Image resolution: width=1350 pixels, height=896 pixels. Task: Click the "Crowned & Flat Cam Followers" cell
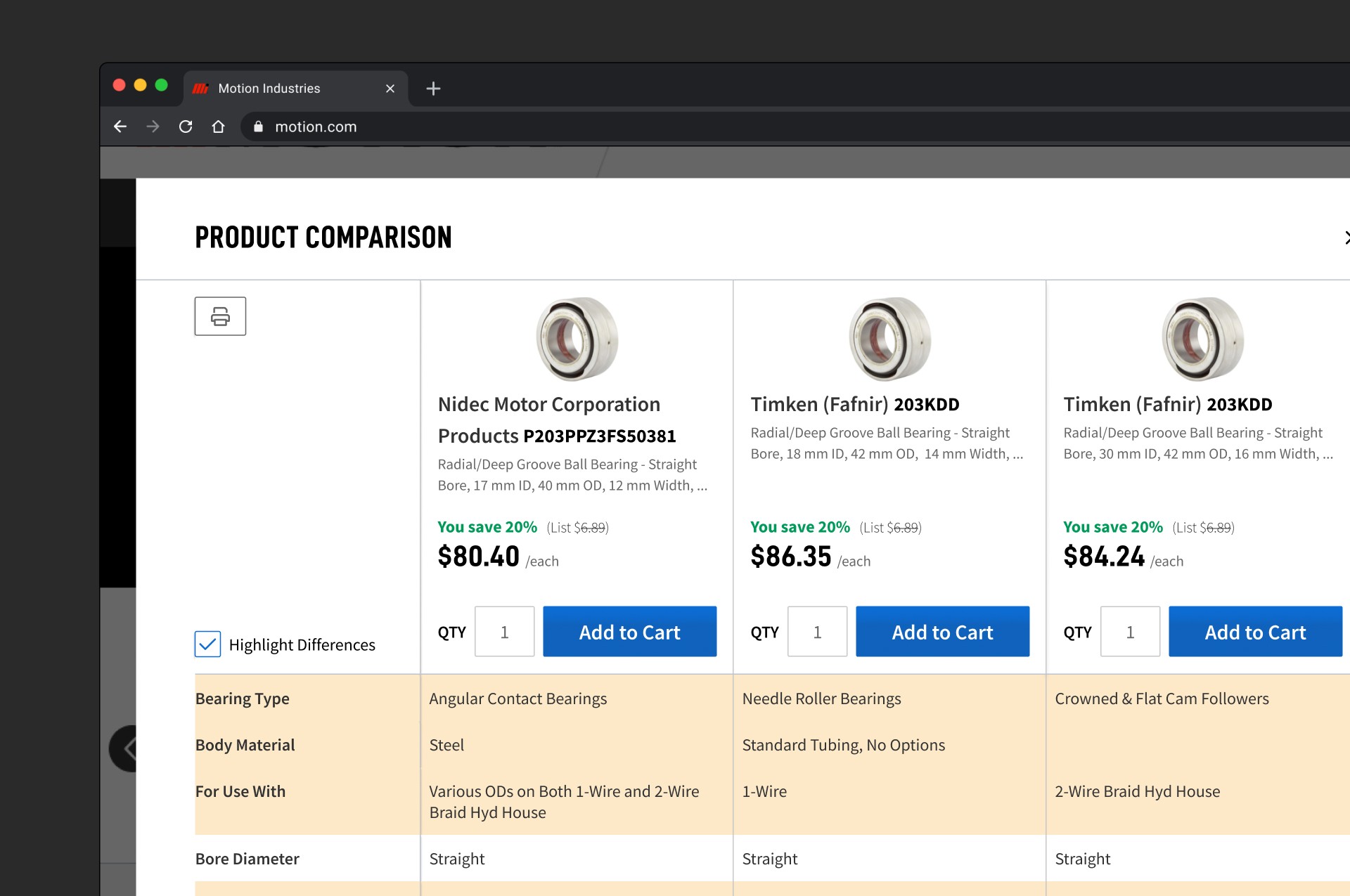click(x=1162, y=699)
